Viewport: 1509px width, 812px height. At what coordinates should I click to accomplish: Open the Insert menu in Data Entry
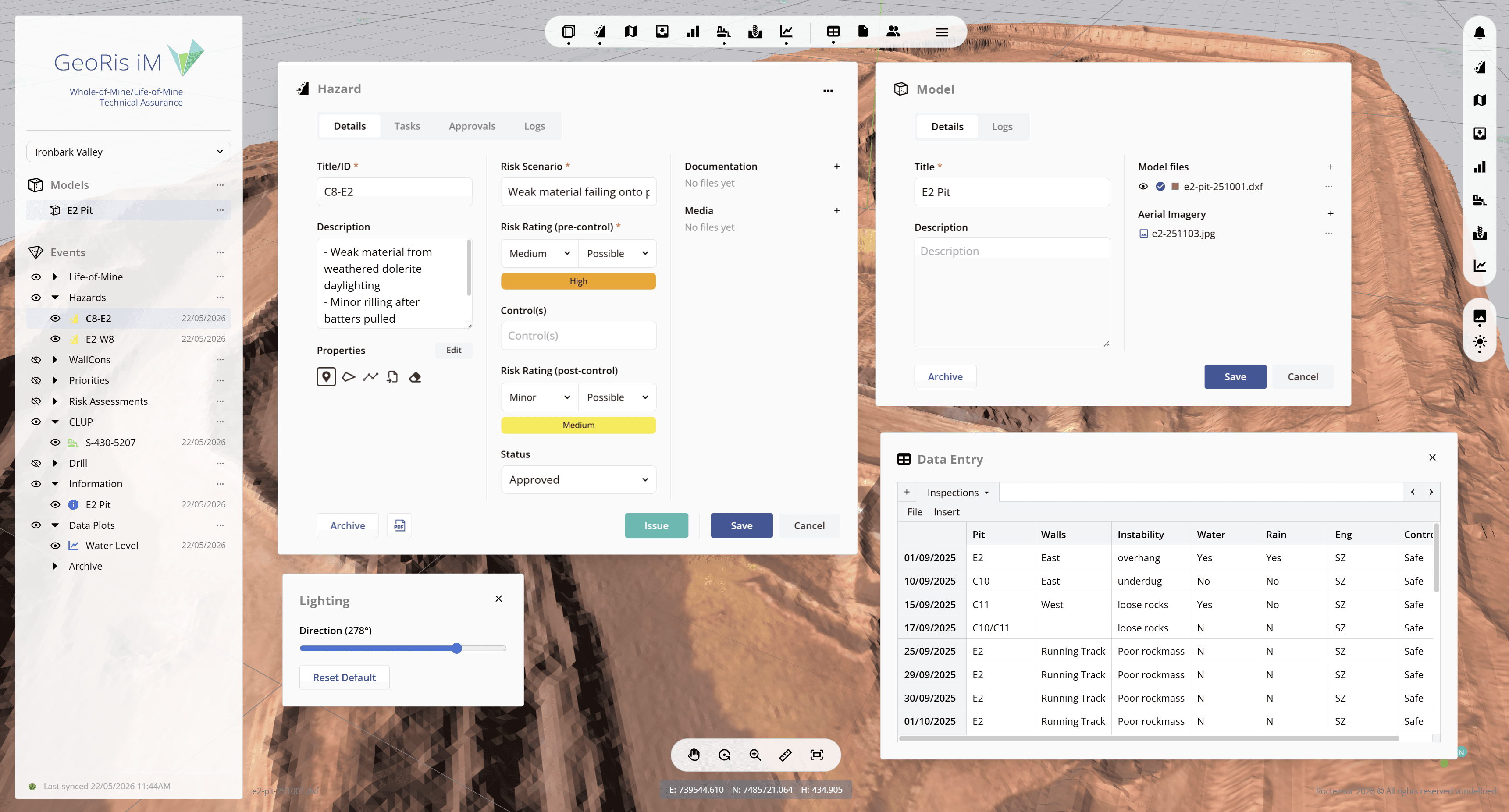pos(946,512)
